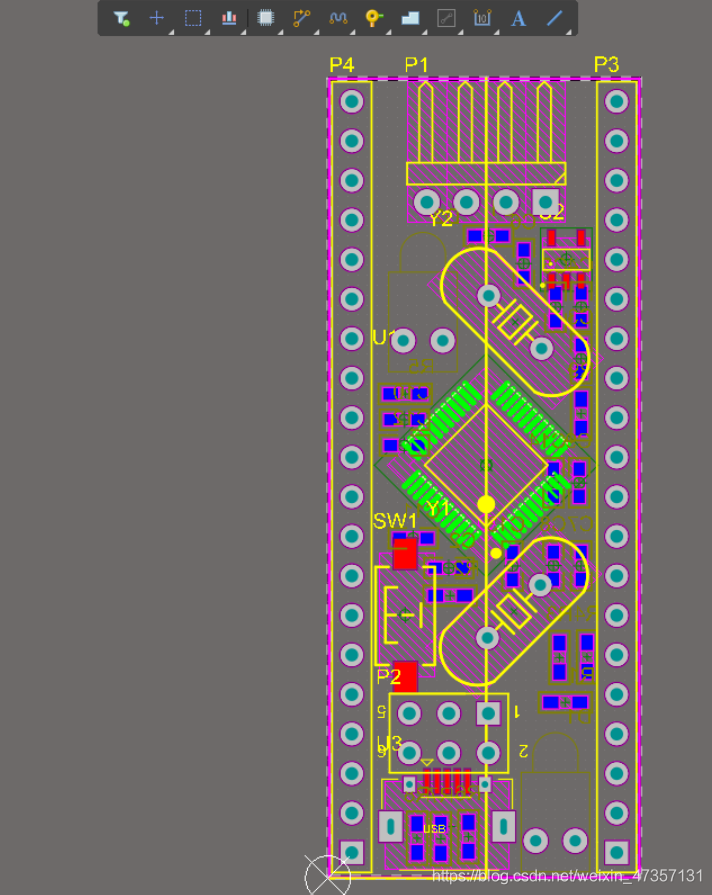Choose the place text string tool
The image size is (712, 895).
518,18
